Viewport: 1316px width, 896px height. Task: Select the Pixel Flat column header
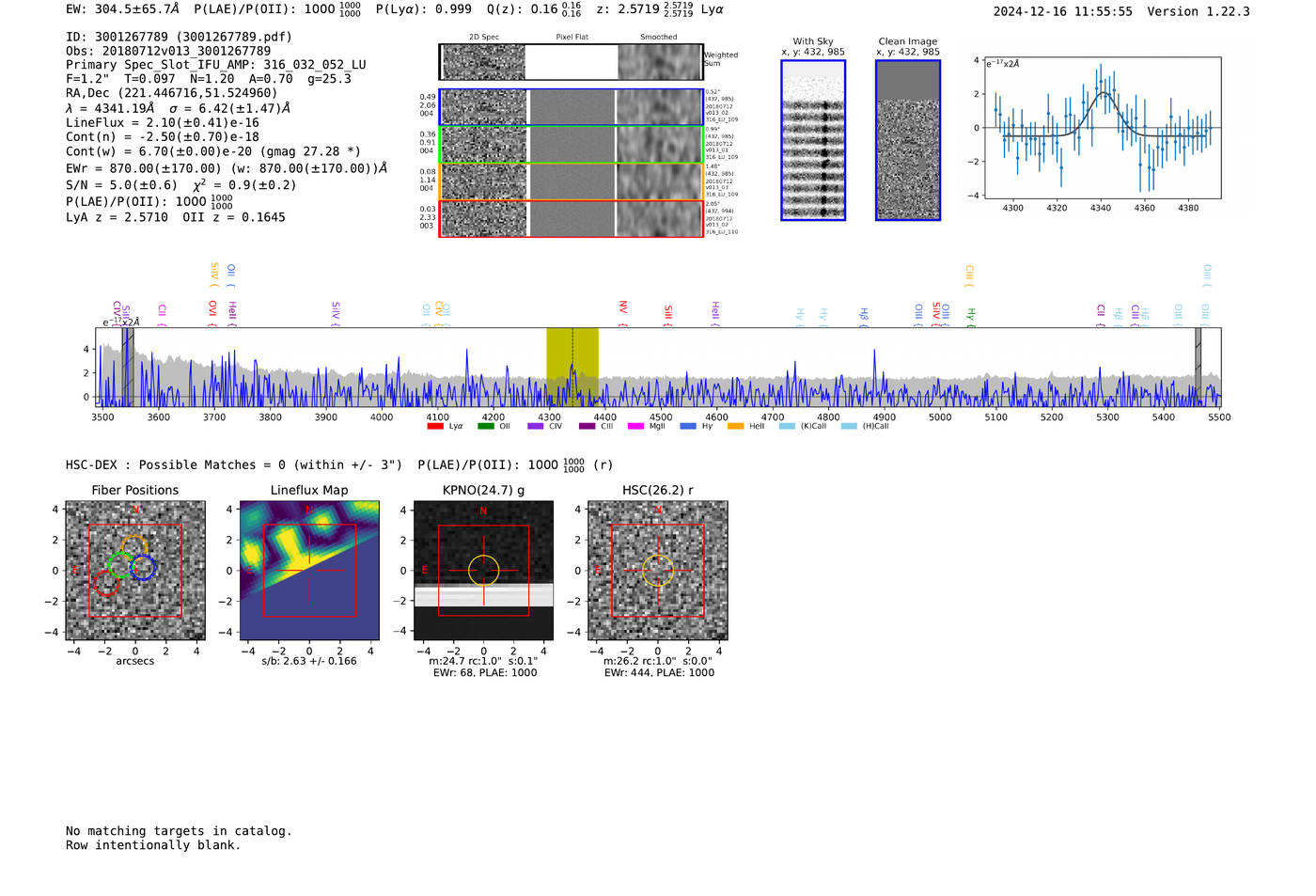tap(572, 38)
